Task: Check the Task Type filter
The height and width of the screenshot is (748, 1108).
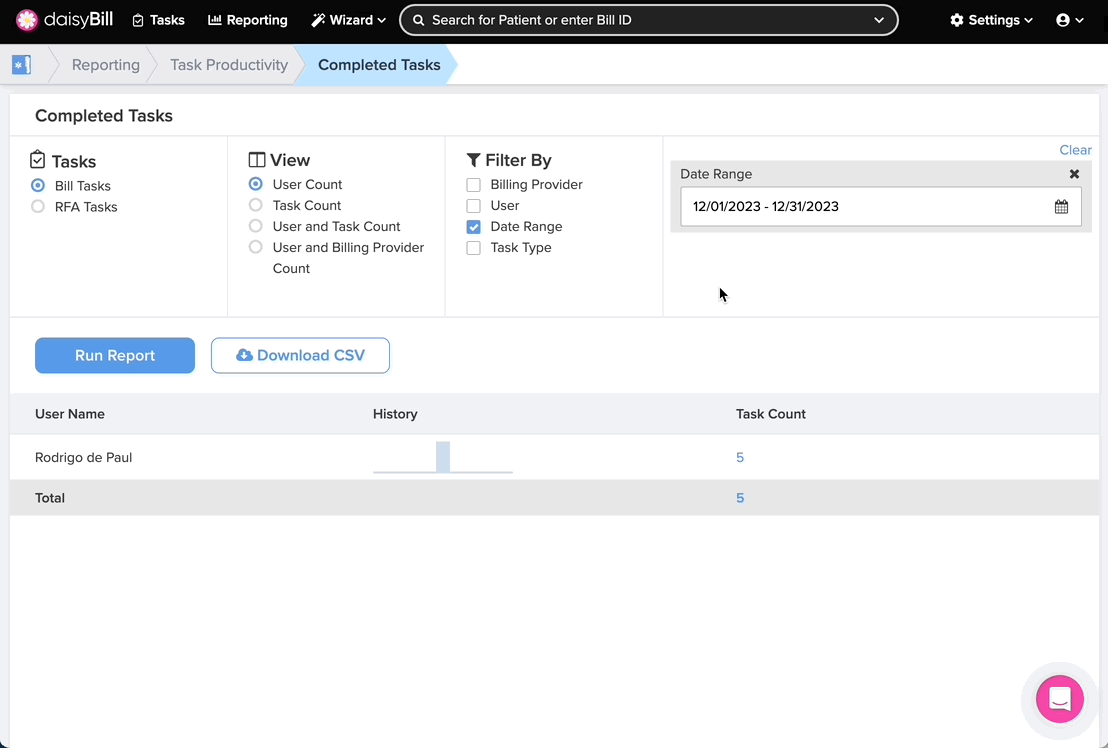Action: click(473, 248)
